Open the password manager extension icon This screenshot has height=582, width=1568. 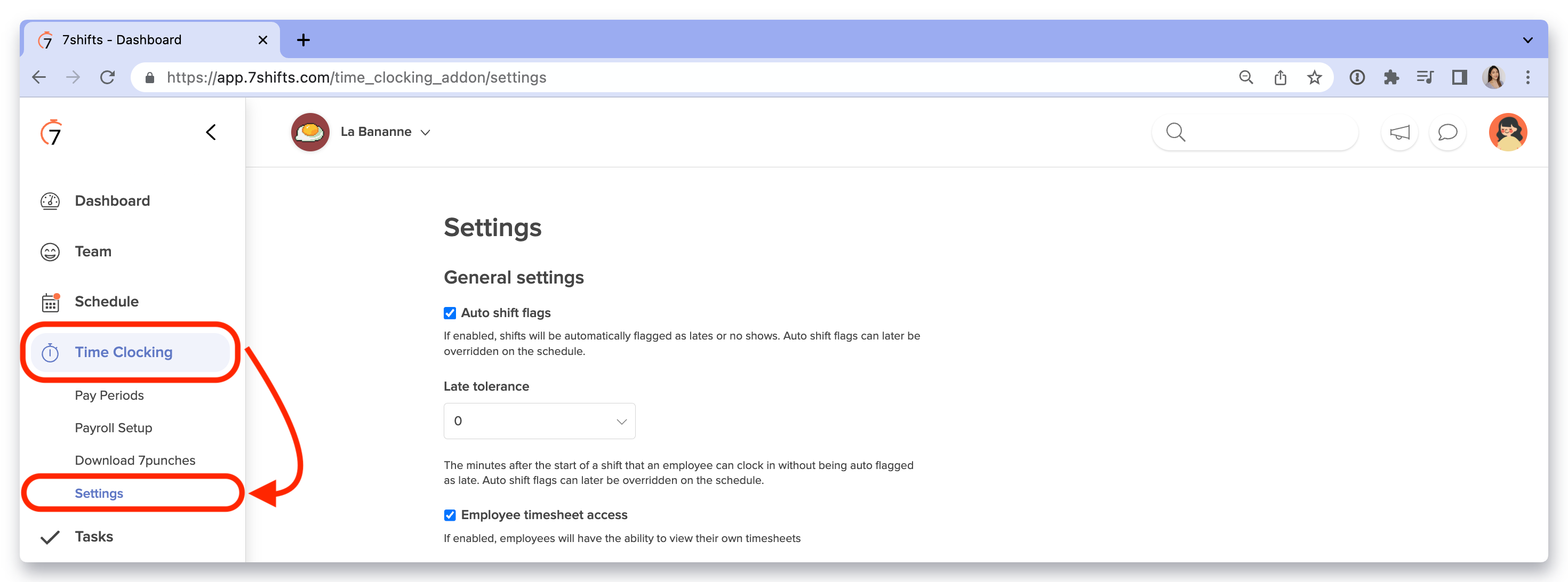1357,77
